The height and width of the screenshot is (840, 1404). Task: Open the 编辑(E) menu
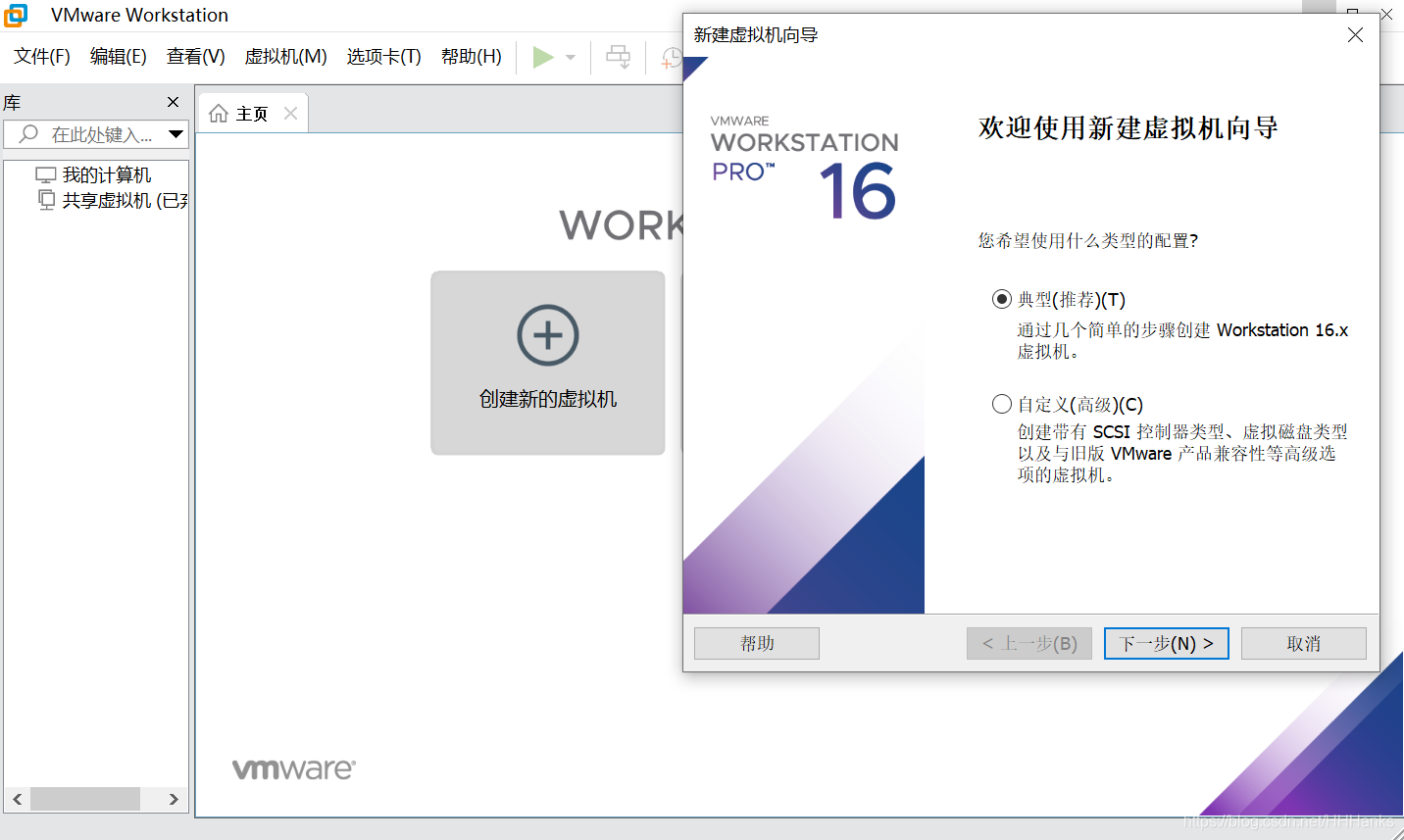(x=119, y=57)
